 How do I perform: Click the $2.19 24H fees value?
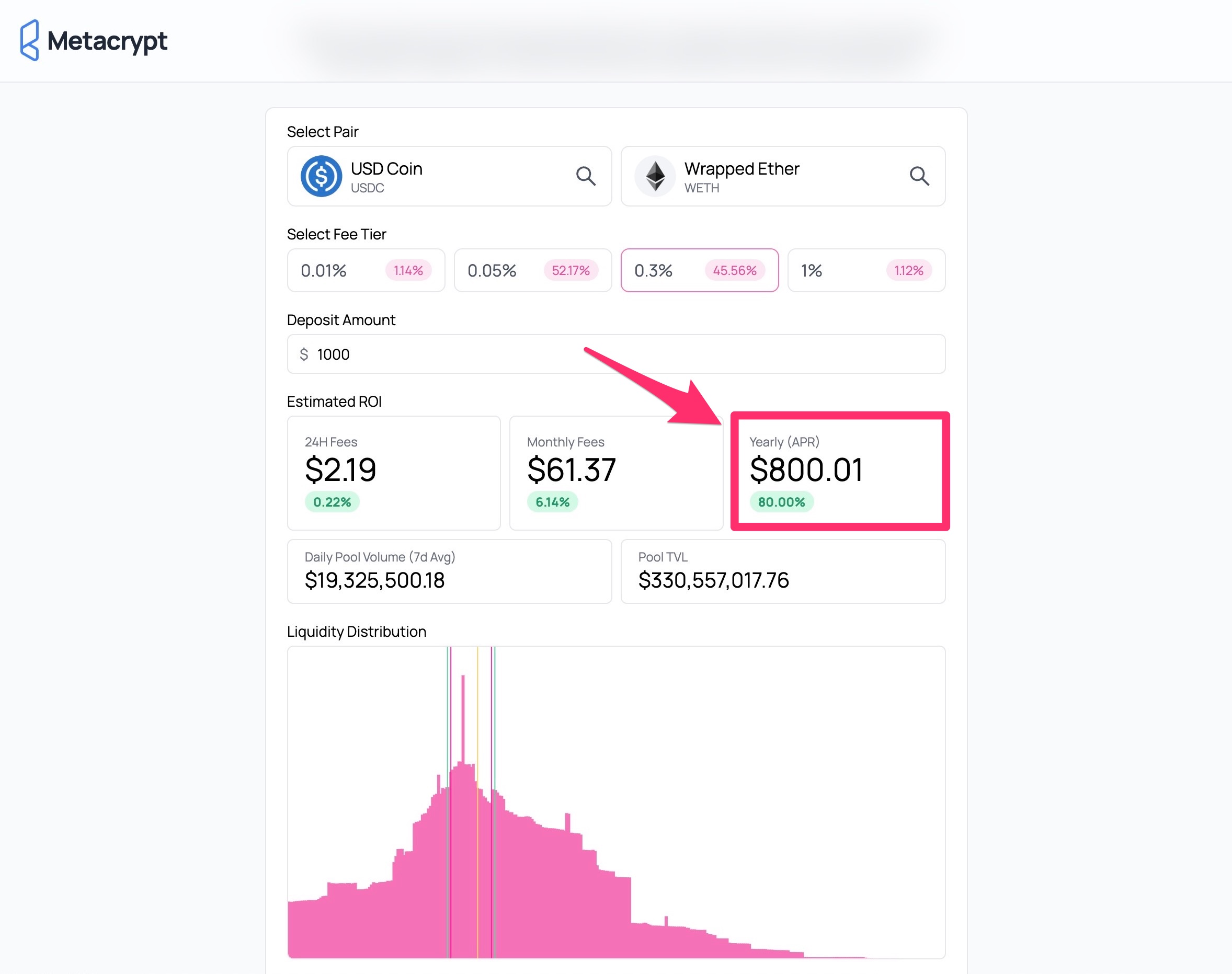click(x=340, y=470)
